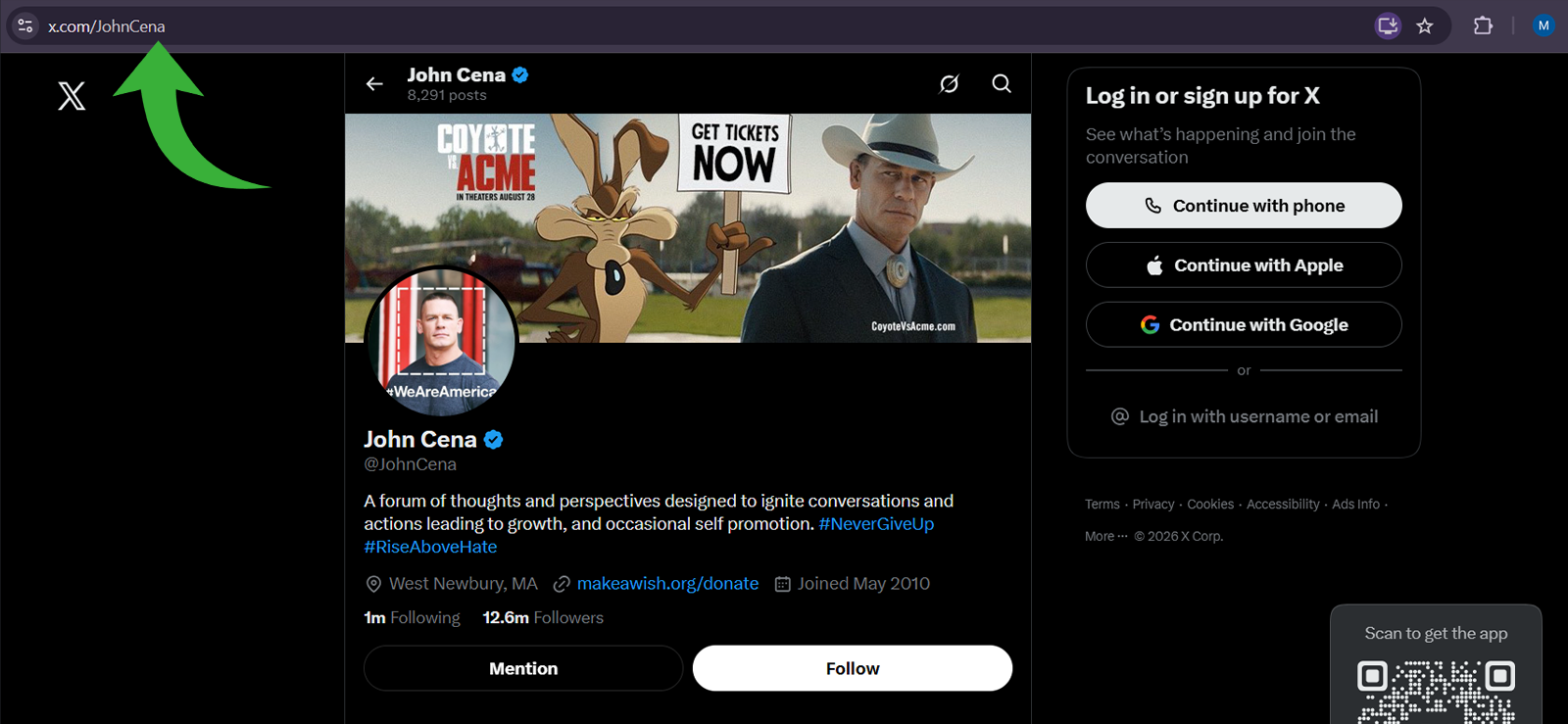
Task: Open the Terms footer link
Action: tap(1102, 505)
